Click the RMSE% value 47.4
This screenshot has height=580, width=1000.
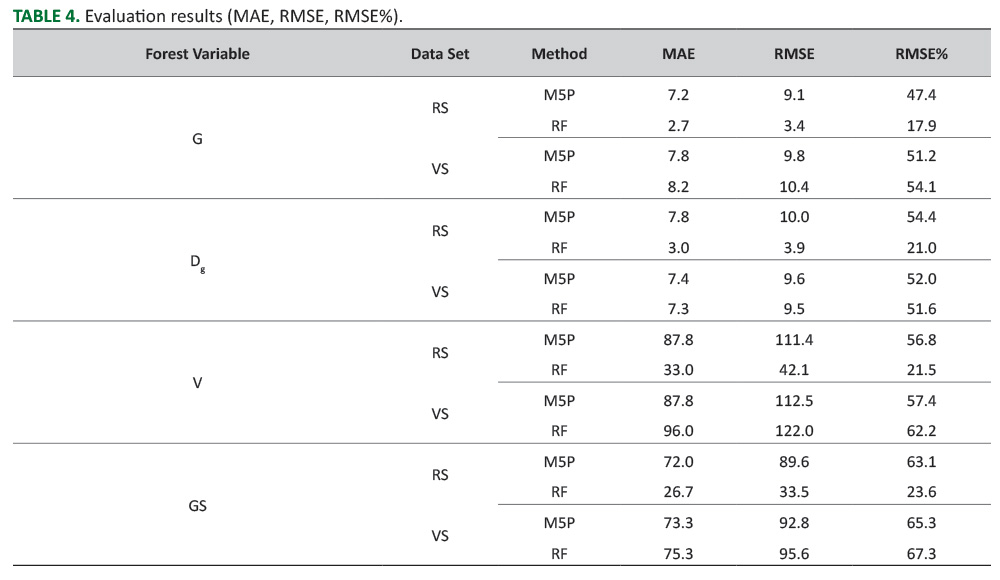click(921, 95)
